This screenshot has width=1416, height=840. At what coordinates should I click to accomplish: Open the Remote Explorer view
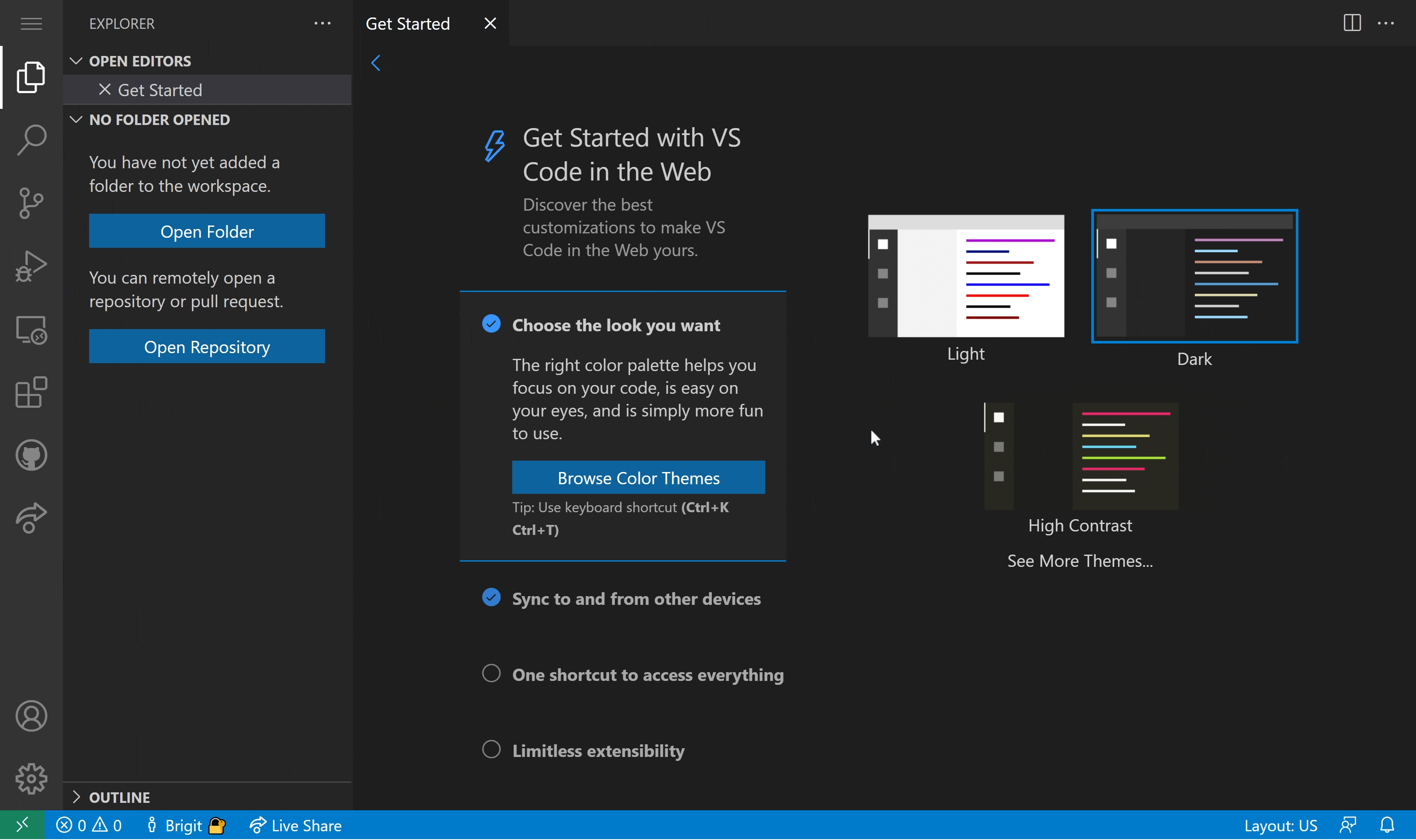pos(31,330)
